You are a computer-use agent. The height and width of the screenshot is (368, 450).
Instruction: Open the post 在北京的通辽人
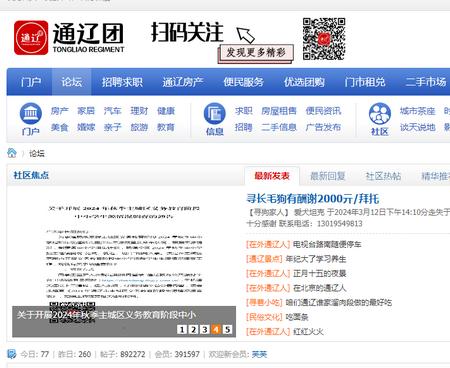point(320,288)
